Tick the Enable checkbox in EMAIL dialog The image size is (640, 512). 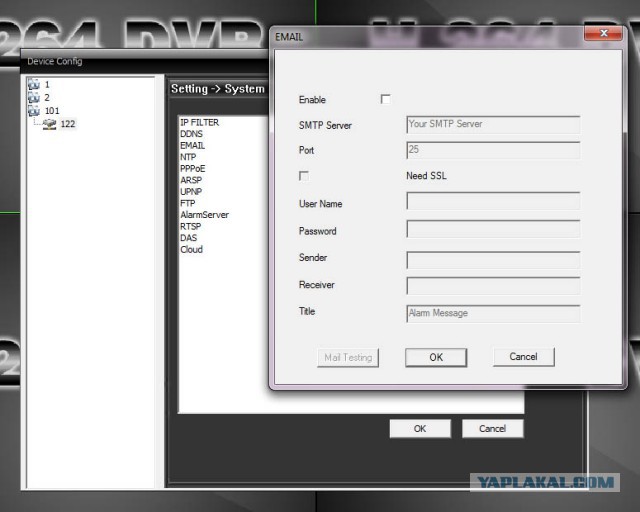click(x=385, y=99)
